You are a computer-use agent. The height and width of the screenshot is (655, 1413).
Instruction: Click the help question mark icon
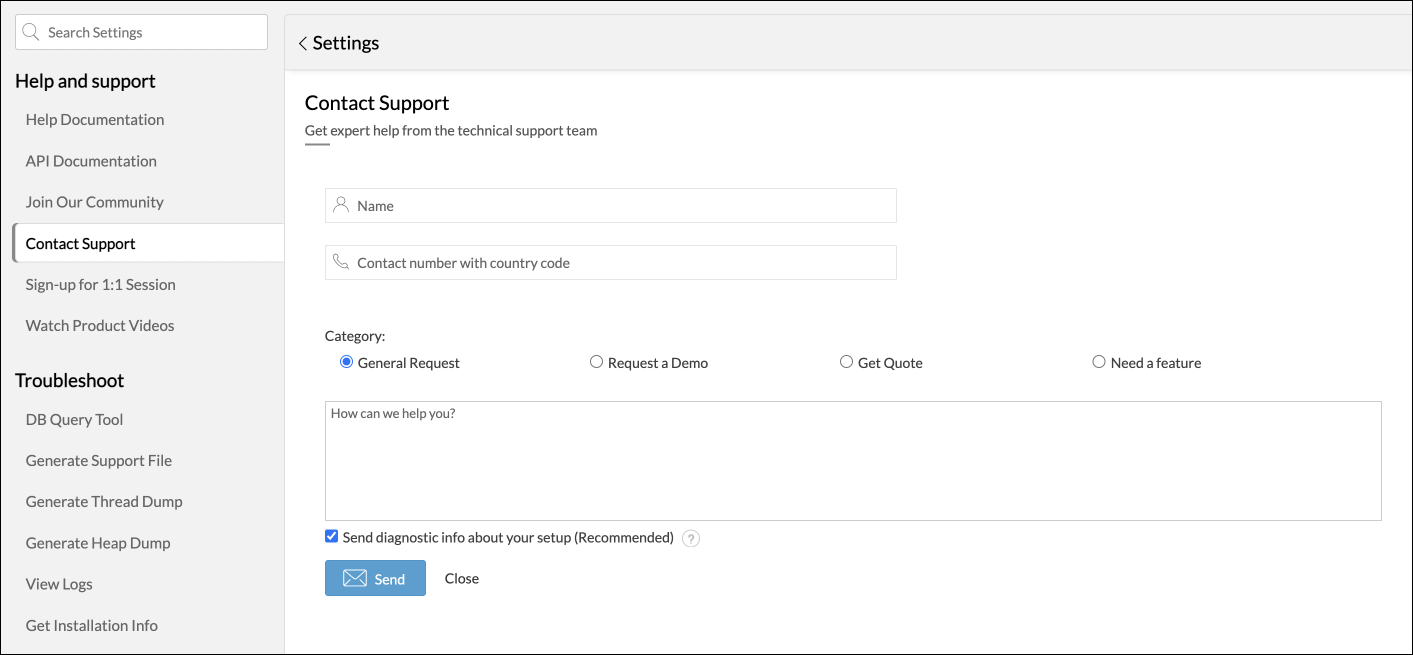click(x=691, y=539)
